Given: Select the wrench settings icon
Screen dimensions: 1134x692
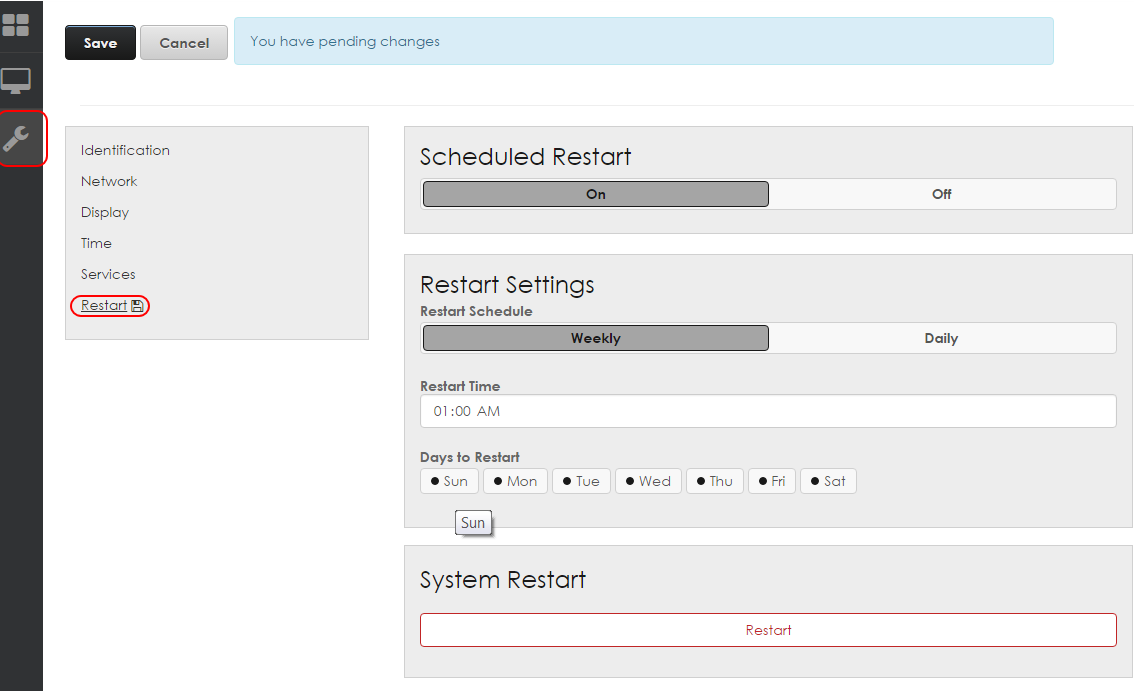Looking at the screenshot, I should [x=17, y=138].
